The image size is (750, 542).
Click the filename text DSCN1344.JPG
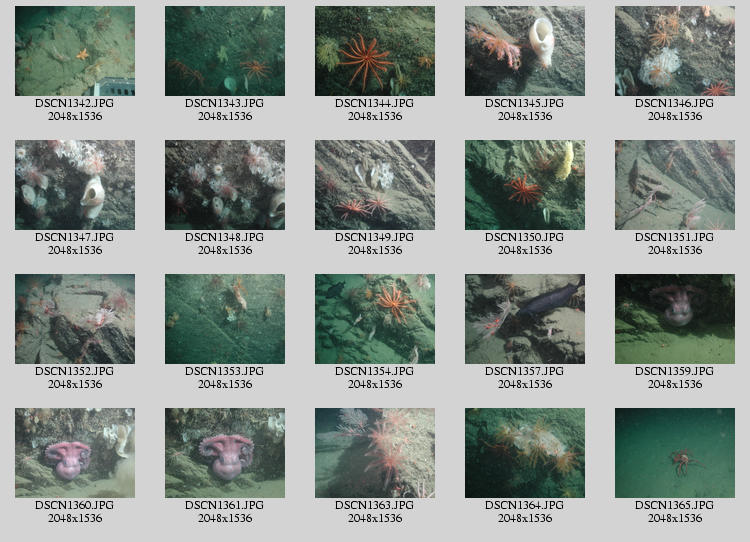375,103
